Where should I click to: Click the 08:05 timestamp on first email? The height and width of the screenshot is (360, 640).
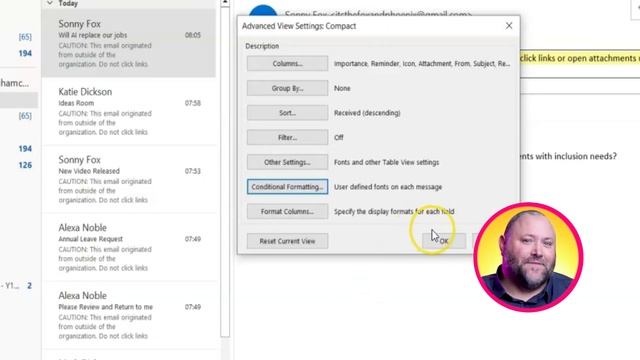click(x=193, y=35)
